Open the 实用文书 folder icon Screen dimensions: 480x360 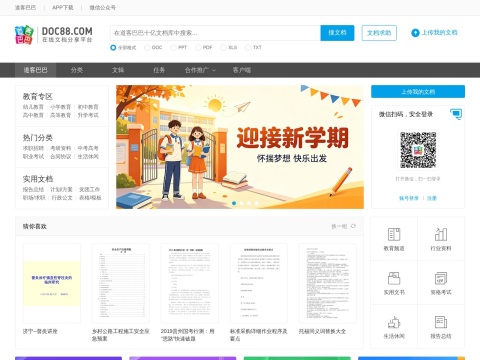pos(394,278)
